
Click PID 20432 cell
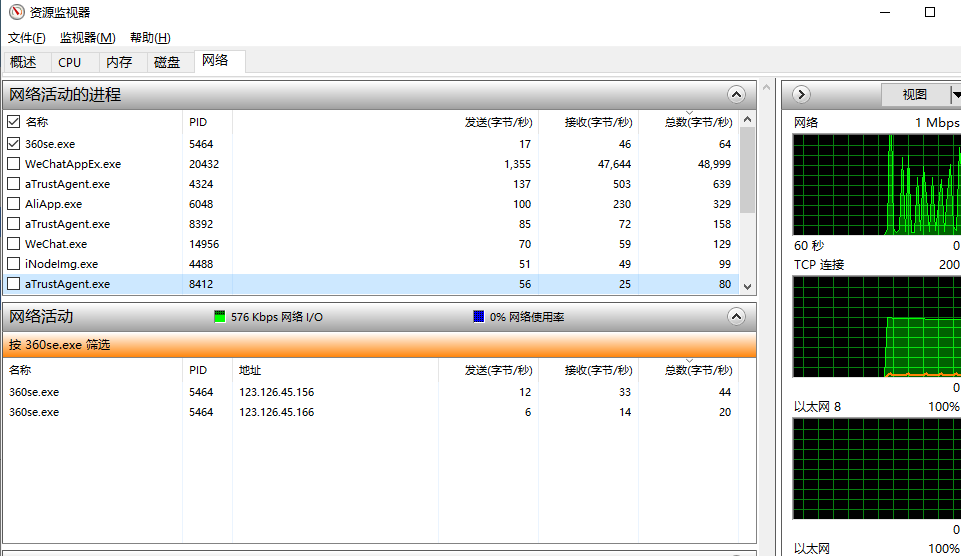point(204,164)
